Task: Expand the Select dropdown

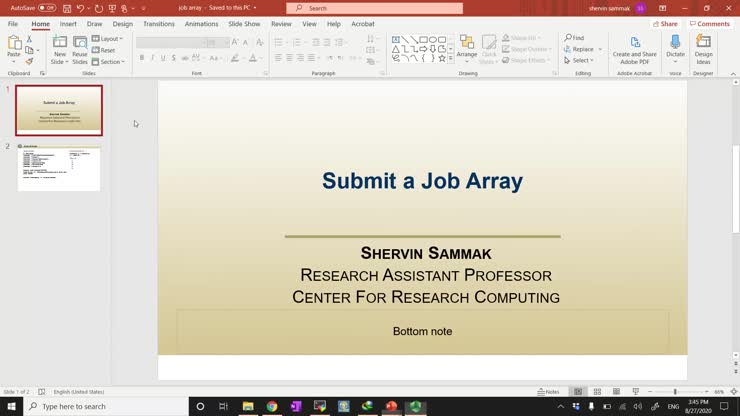Action: 579,60
